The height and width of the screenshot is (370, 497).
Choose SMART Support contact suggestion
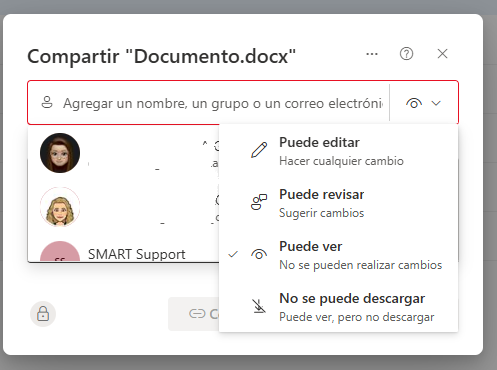pyautogui.click(x=124, y=252)
